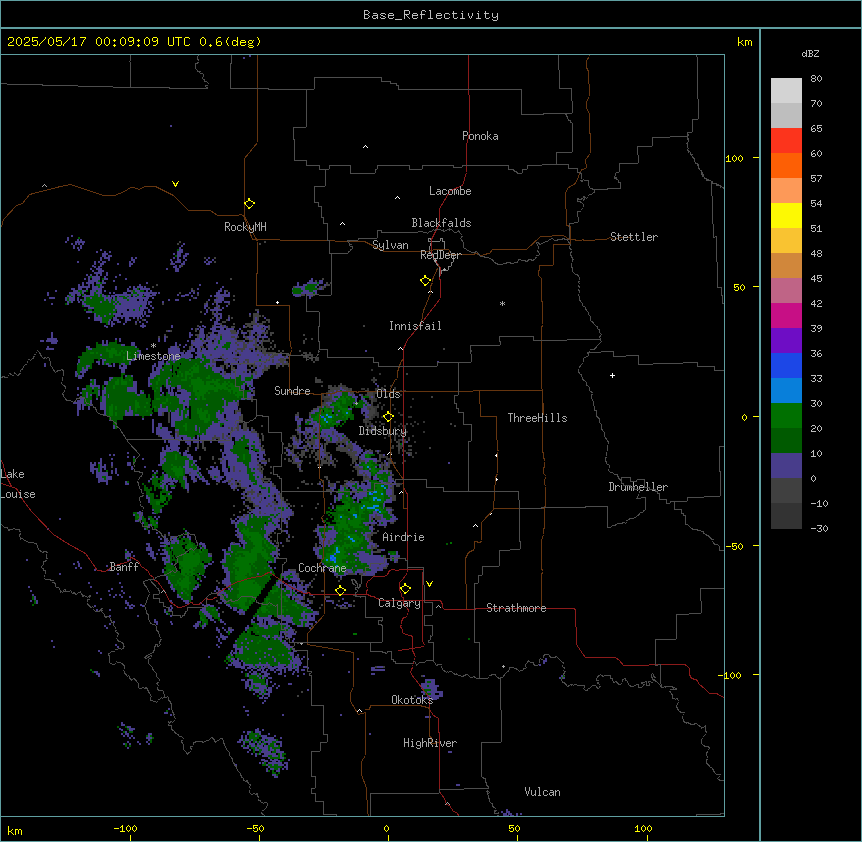The width and height of the screenshot is (862, 842).
Task: Select the bright green 20-30 dBZ swatch
Action: click(786, 416)
